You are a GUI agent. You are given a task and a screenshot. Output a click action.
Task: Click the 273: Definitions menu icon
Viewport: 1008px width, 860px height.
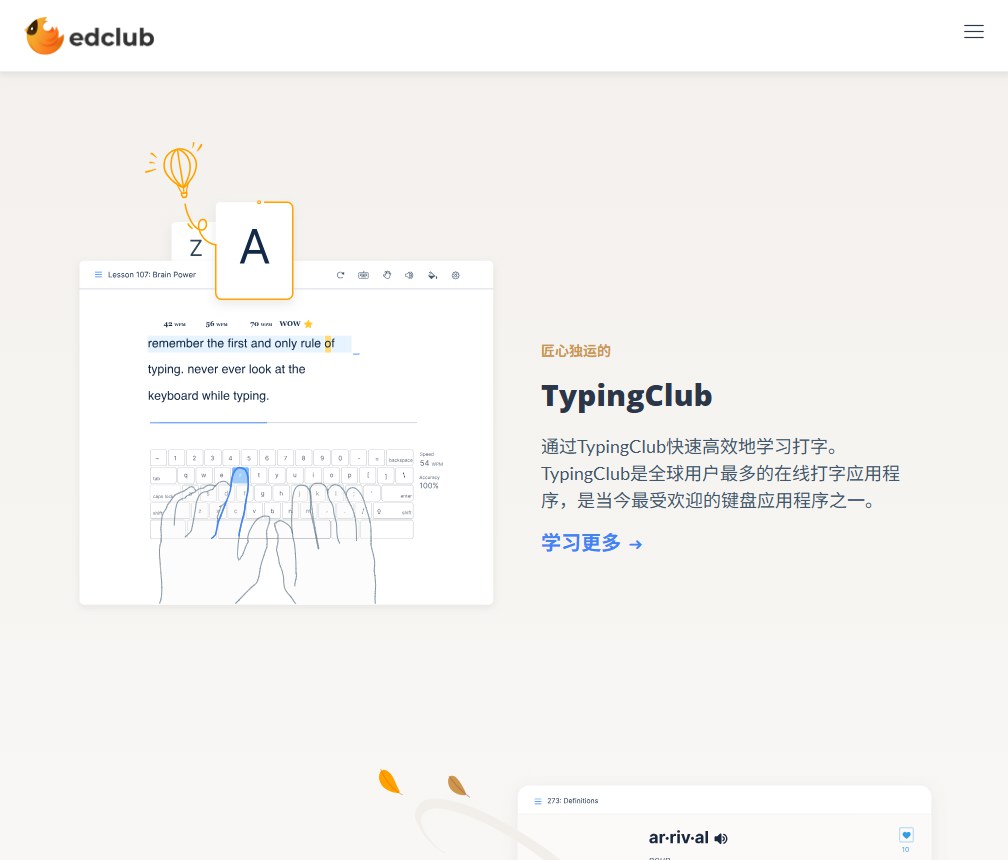tap(538, 801)
